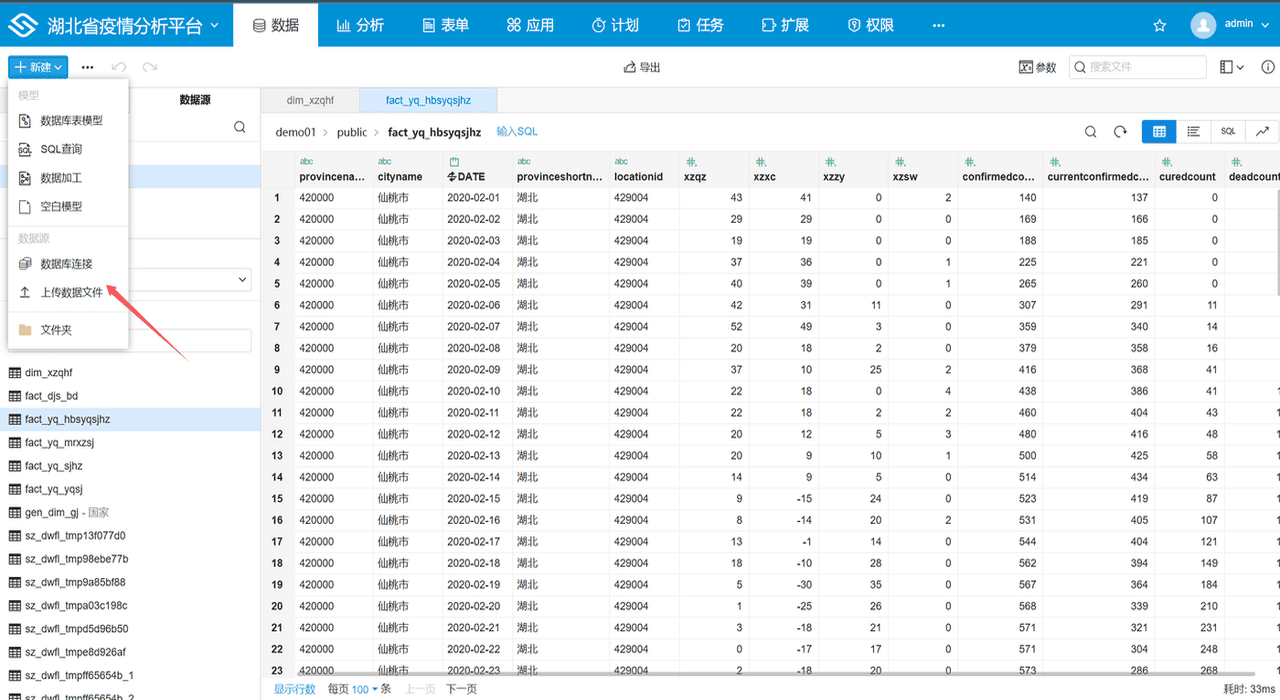Choose 数据库连接 in the new menu
This screenshot has height=700, width=1280.
pos(66,263)
